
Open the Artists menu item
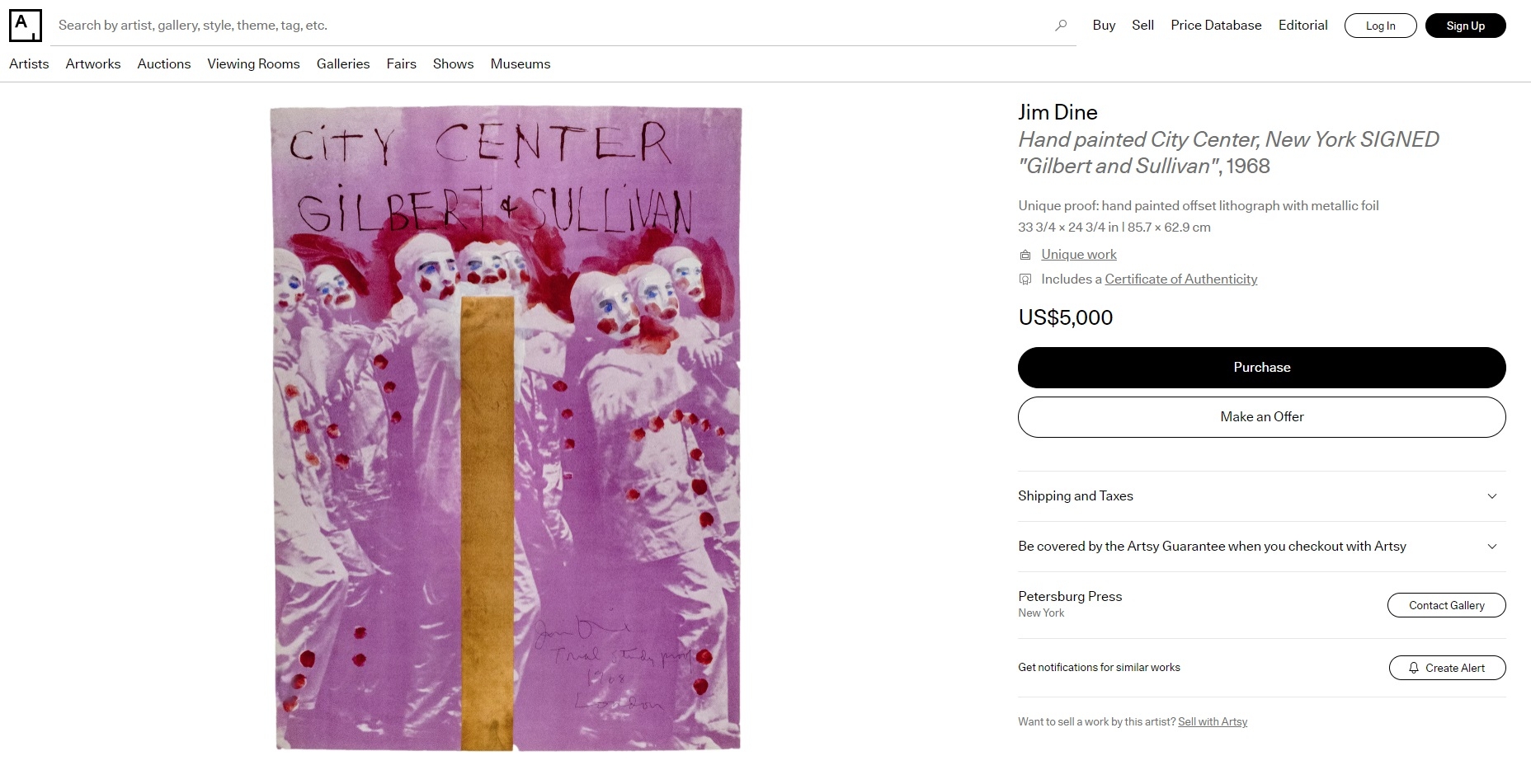click(x=29, y=63)
